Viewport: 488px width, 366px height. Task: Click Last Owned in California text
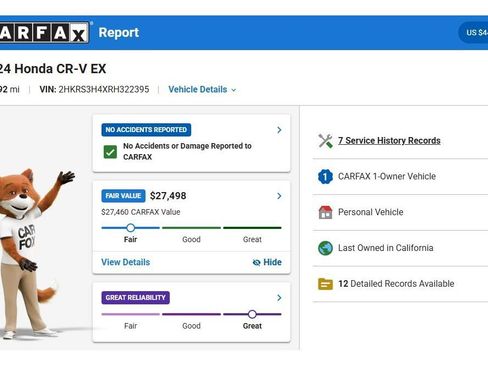click(x=386, y=248)
